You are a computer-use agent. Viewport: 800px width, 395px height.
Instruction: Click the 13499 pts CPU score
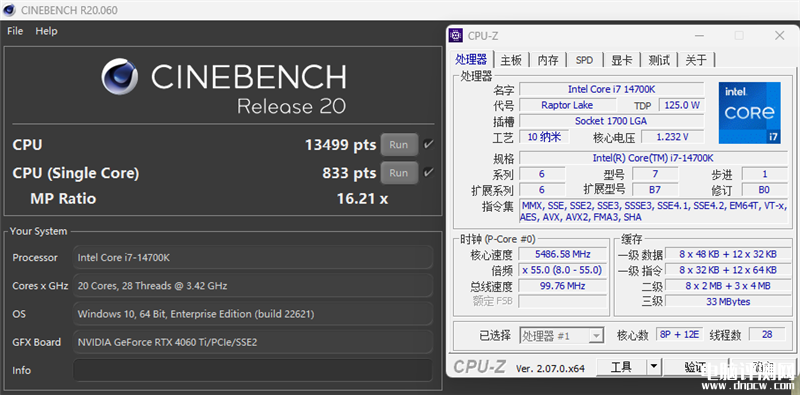point(340,145)
